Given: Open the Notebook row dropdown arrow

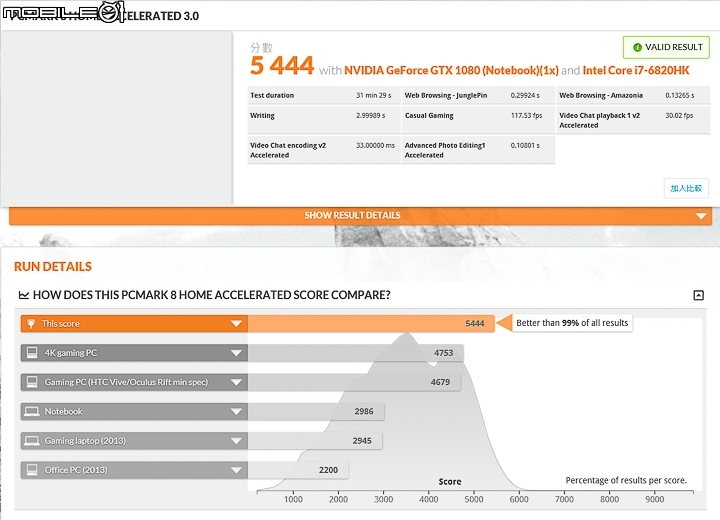Looking at the screenshot, I should click(x=236, y=412).
